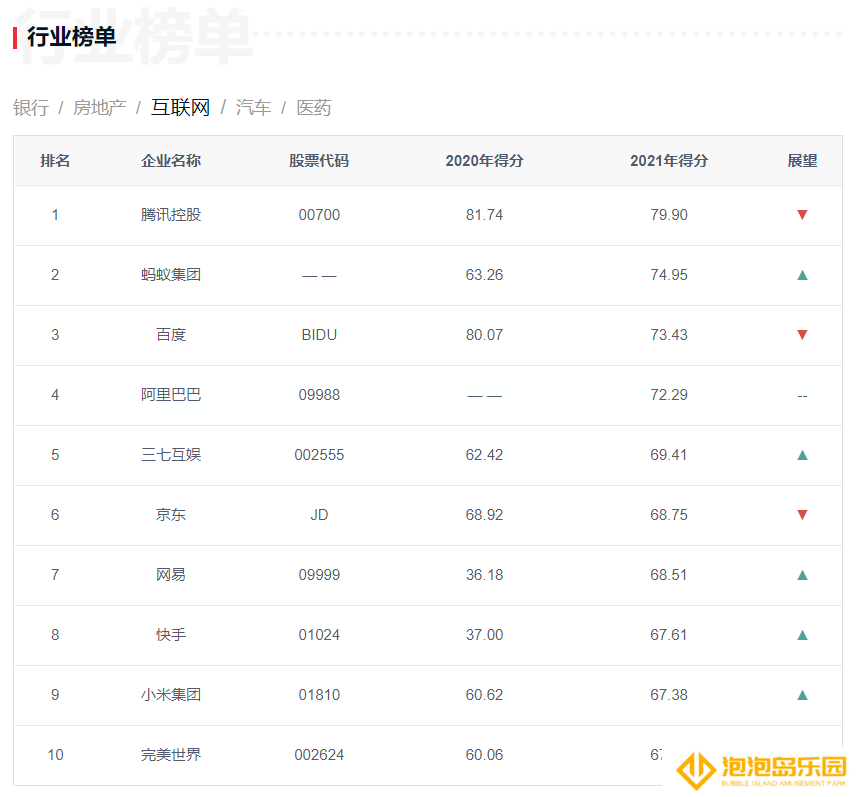Click the green up arrow for 小米集团
The height and width of the screenshot is (797, 862).
(802, 695)
